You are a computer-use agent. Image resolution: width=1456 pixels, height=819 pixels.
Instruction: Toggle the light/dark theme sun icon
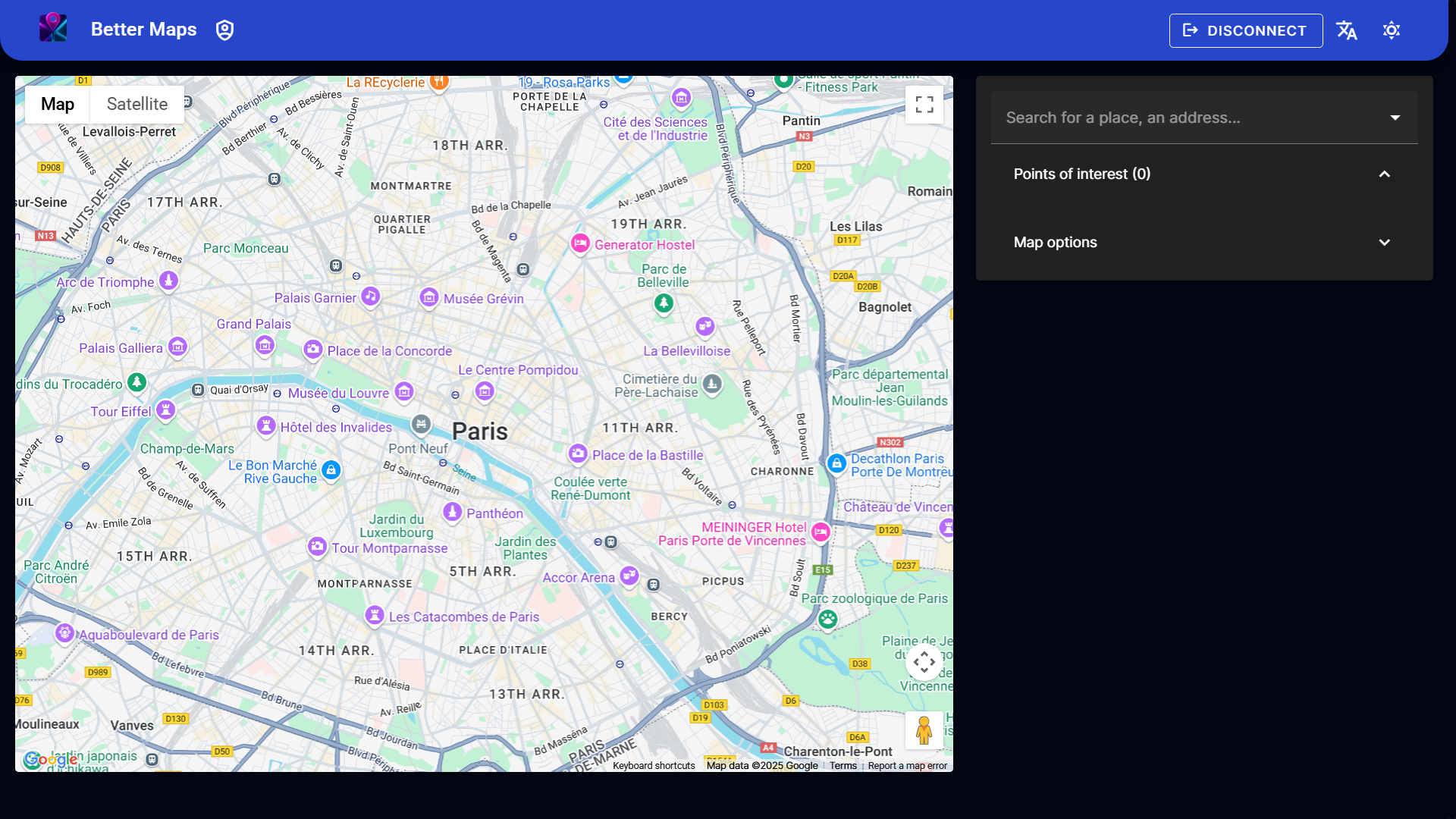pos(1391,30)
